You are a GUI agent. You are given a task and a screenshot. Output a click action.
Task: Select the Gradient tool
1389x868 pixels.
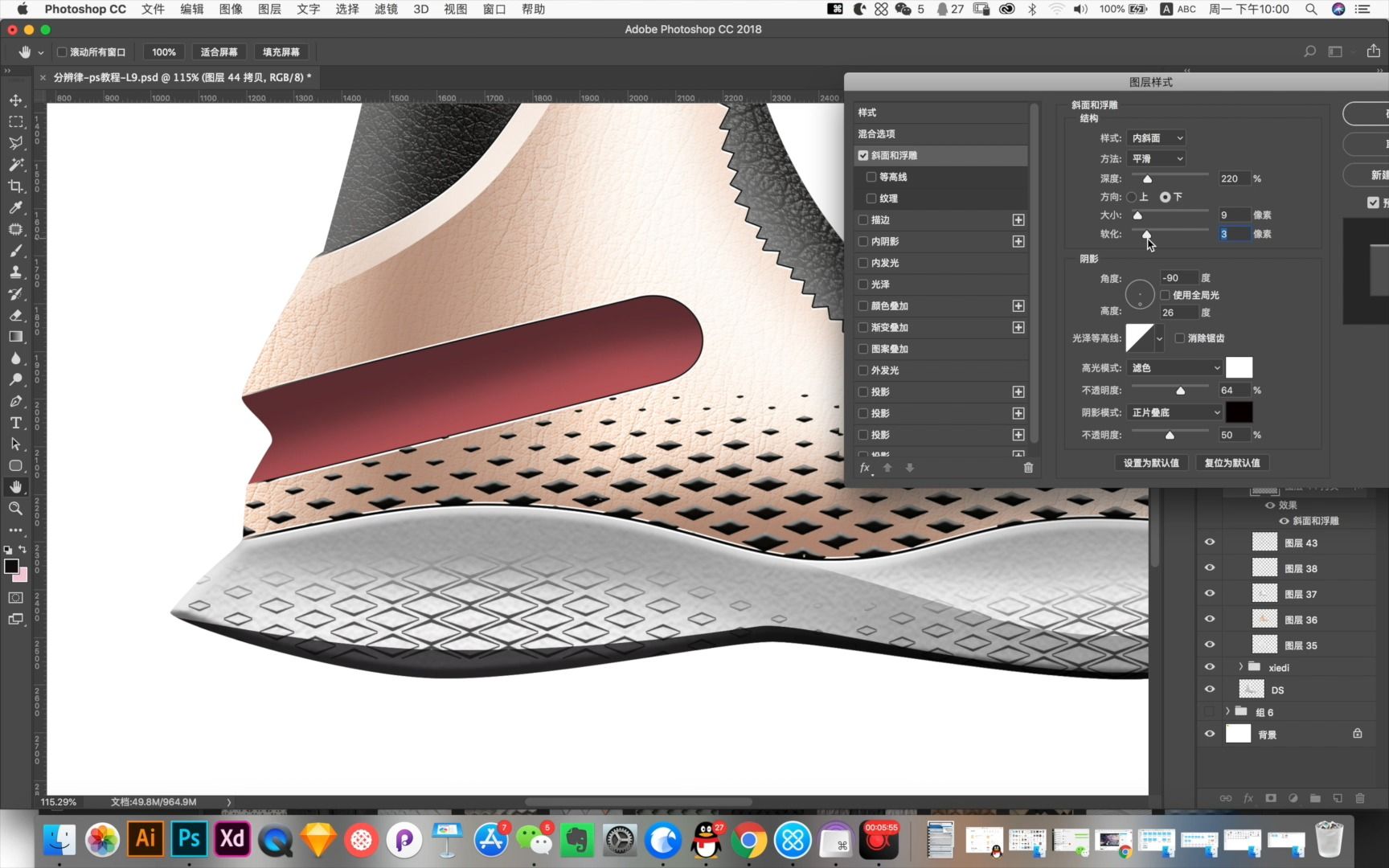15,337
